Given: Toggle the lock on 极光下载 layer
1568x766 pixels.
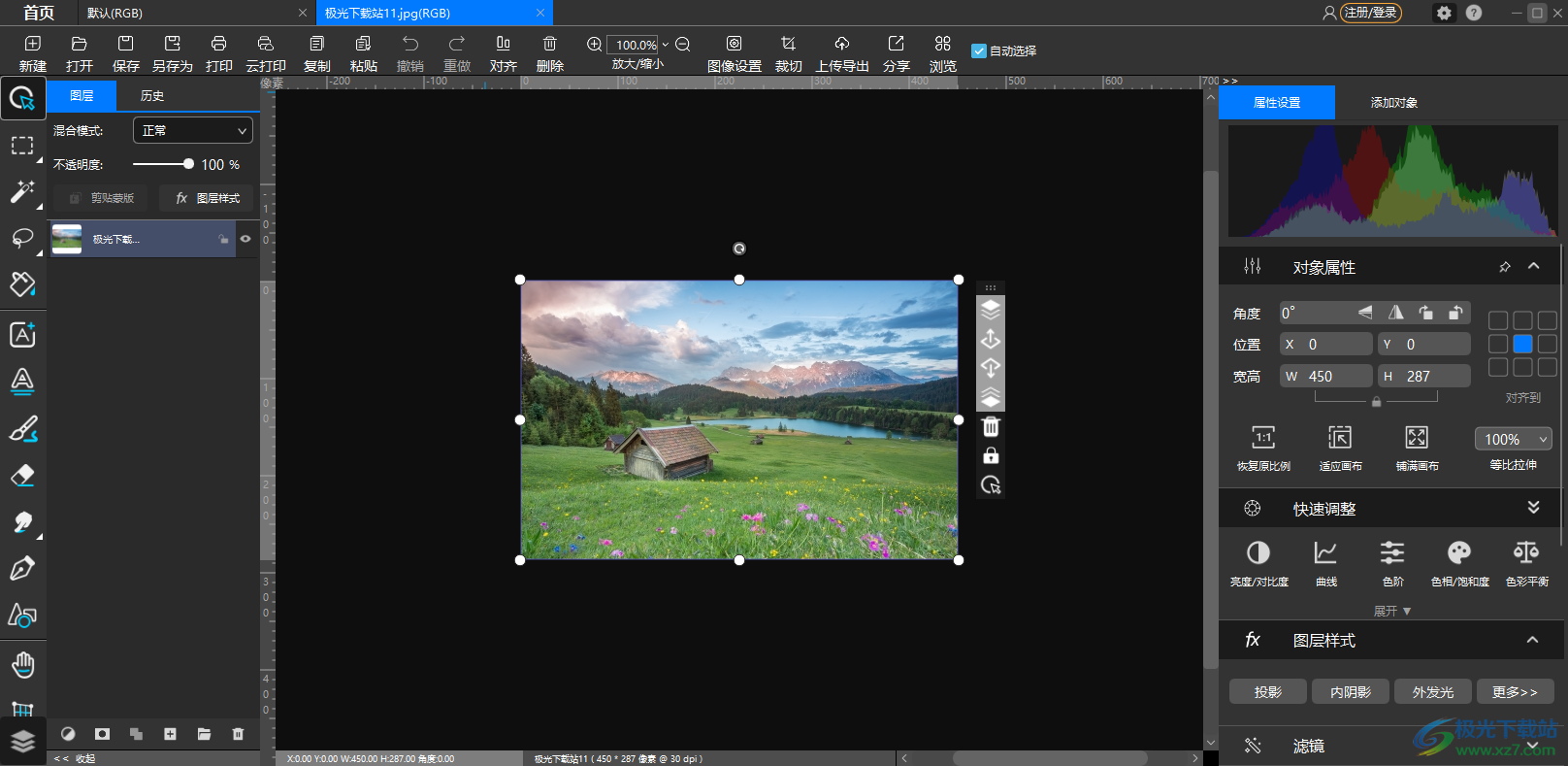Looking at the screenshot, I should (224, 239).
